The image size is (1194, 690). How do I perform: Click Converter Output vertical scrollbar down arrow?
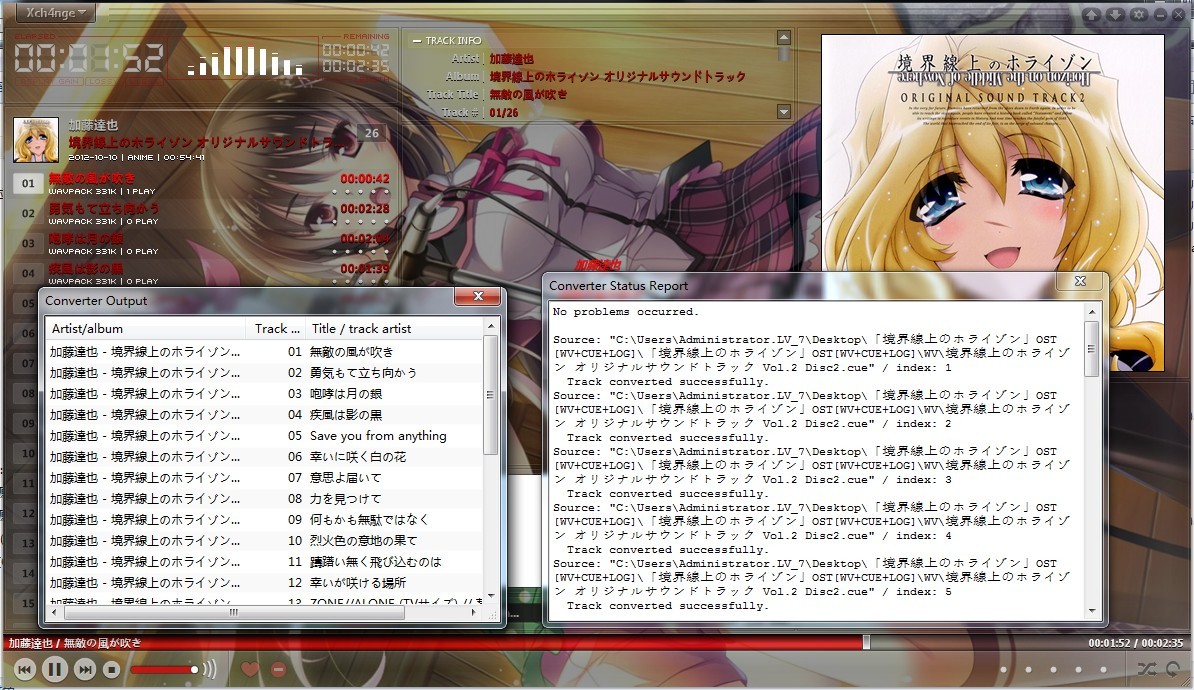click(x=490, y=596)
